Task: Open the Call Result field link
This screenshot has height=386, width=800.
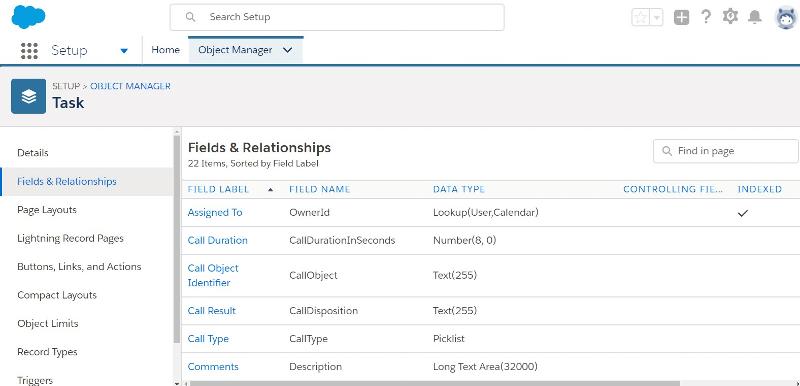Action: pos(212,311)
